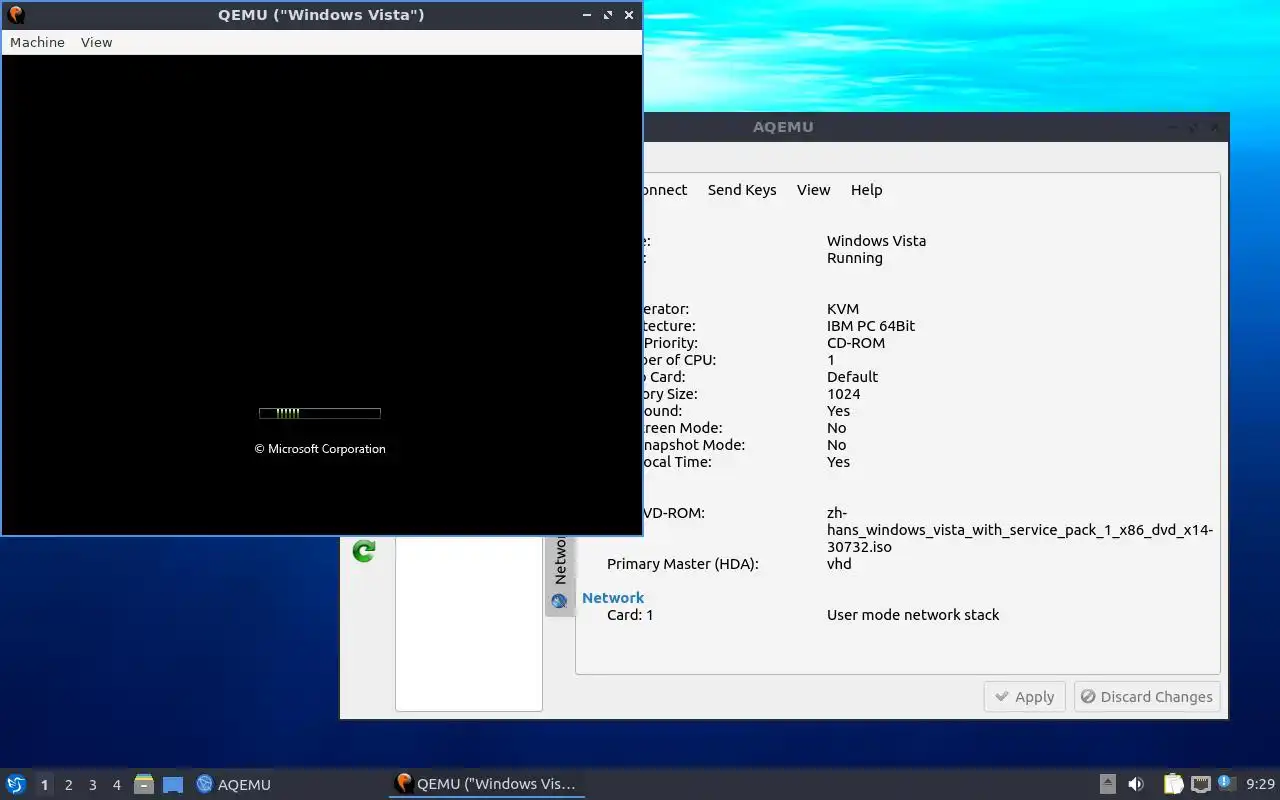Open the View menu in QEMU window
Viewport: 1280px width, 800px height.
(x=96, y=42)
